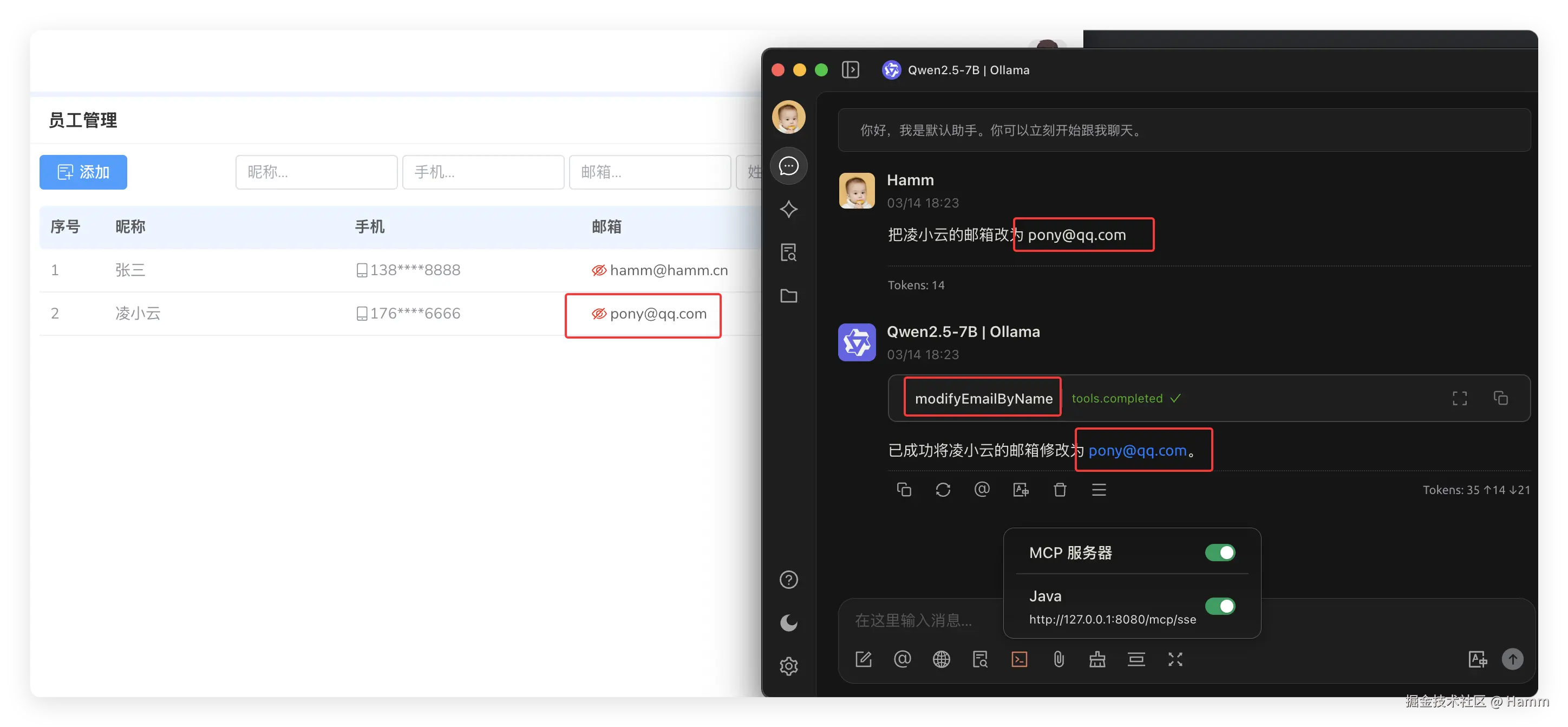Click the knowledge base icon in the input toolbar
The image size is (1568, 727).
pos(980,659)
